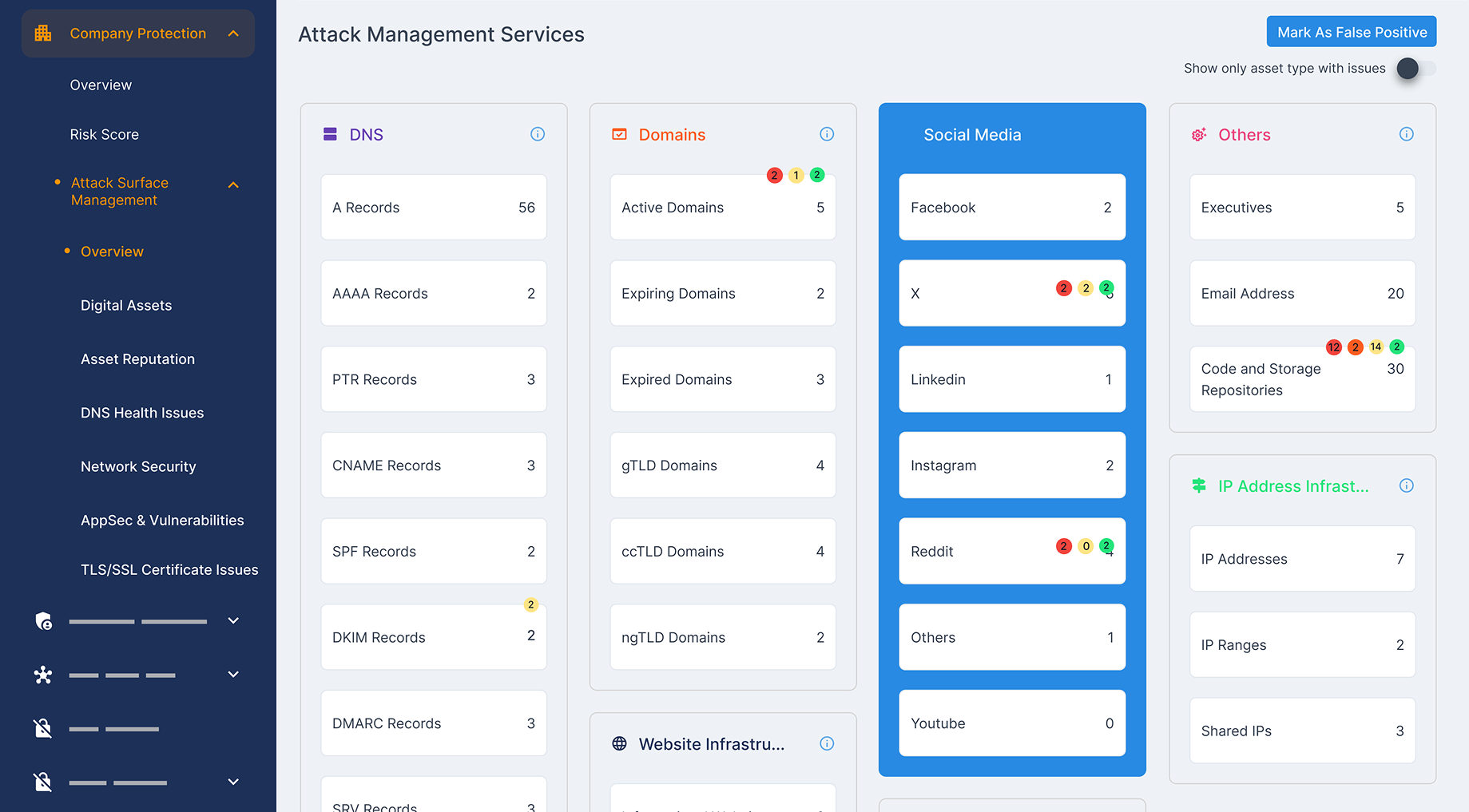This screenshot has height=812, width=1469.
Task: Open the Expiring Domains card
Action: (723, 293)
